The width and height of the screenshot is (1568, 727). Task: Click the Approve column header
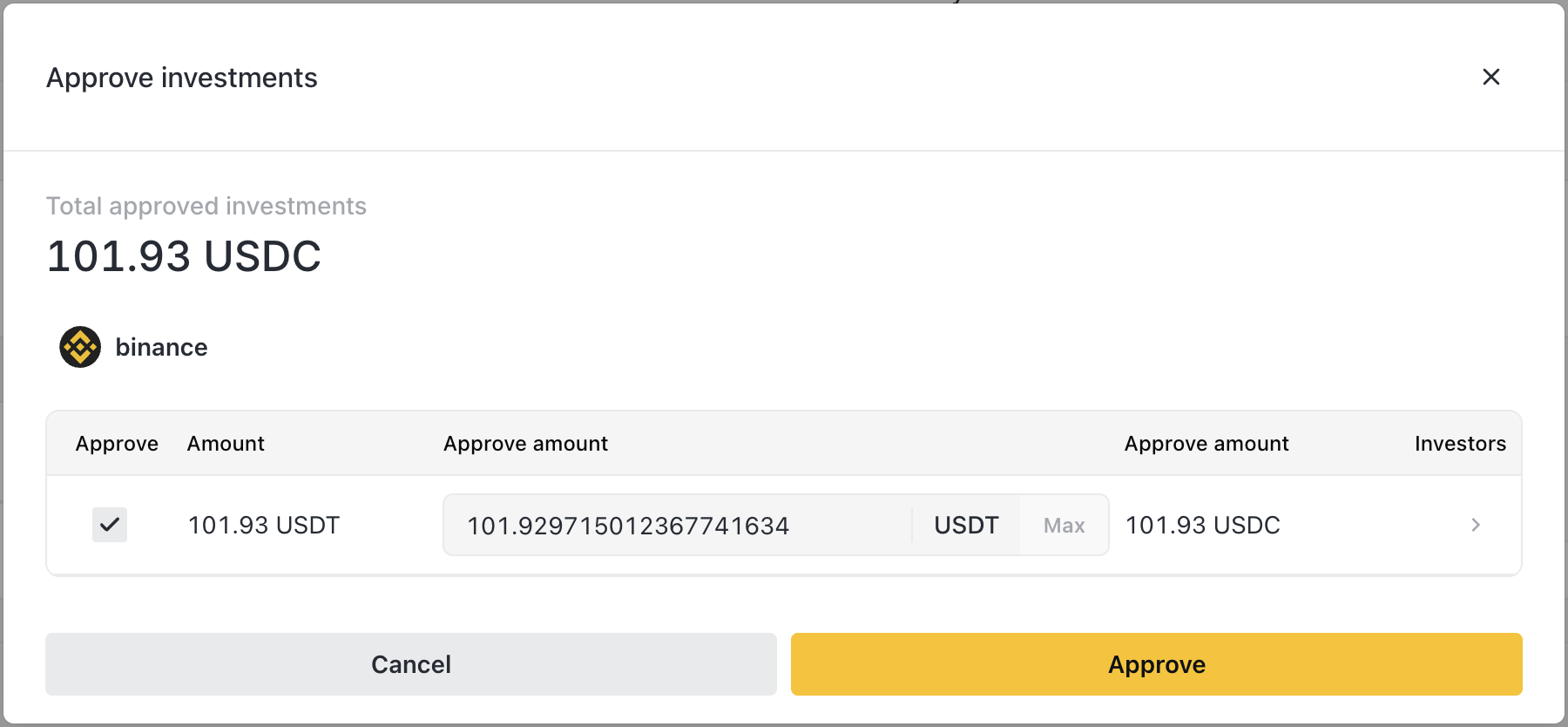[117, 444]
